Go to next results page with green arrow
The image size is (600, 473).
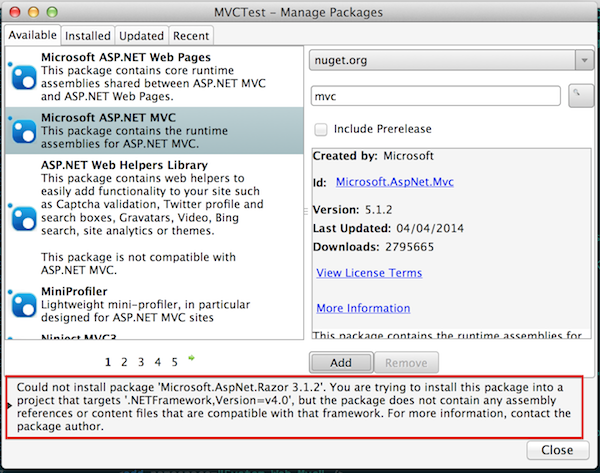191,358
